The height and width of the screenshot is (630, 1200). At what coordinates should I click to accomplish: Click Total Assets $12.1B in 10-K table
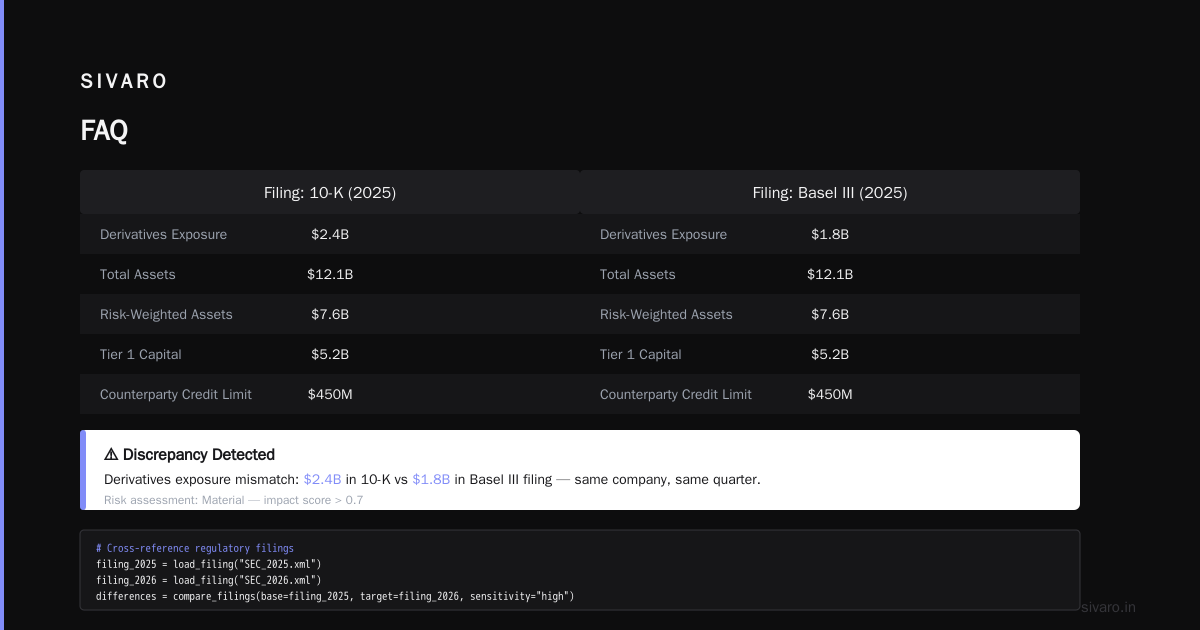[x=330, y=274]
